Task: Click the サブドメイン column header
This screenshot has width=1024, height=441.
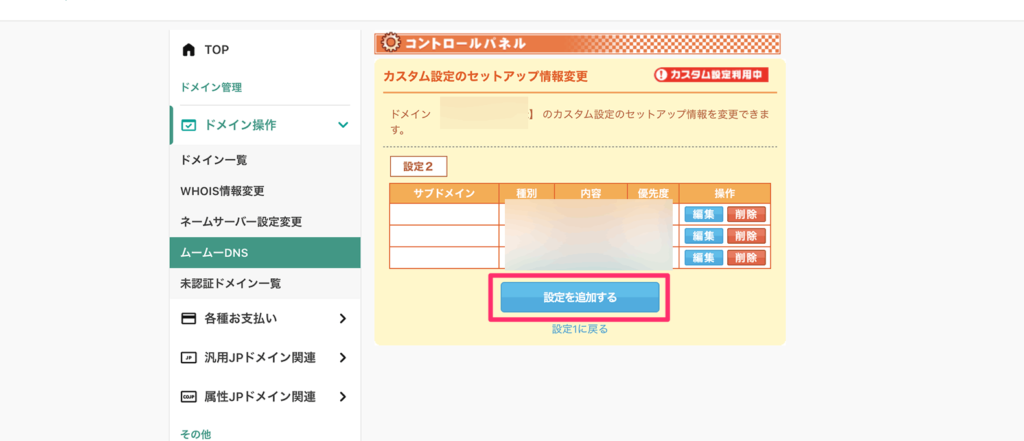Action: coord(444,193)
